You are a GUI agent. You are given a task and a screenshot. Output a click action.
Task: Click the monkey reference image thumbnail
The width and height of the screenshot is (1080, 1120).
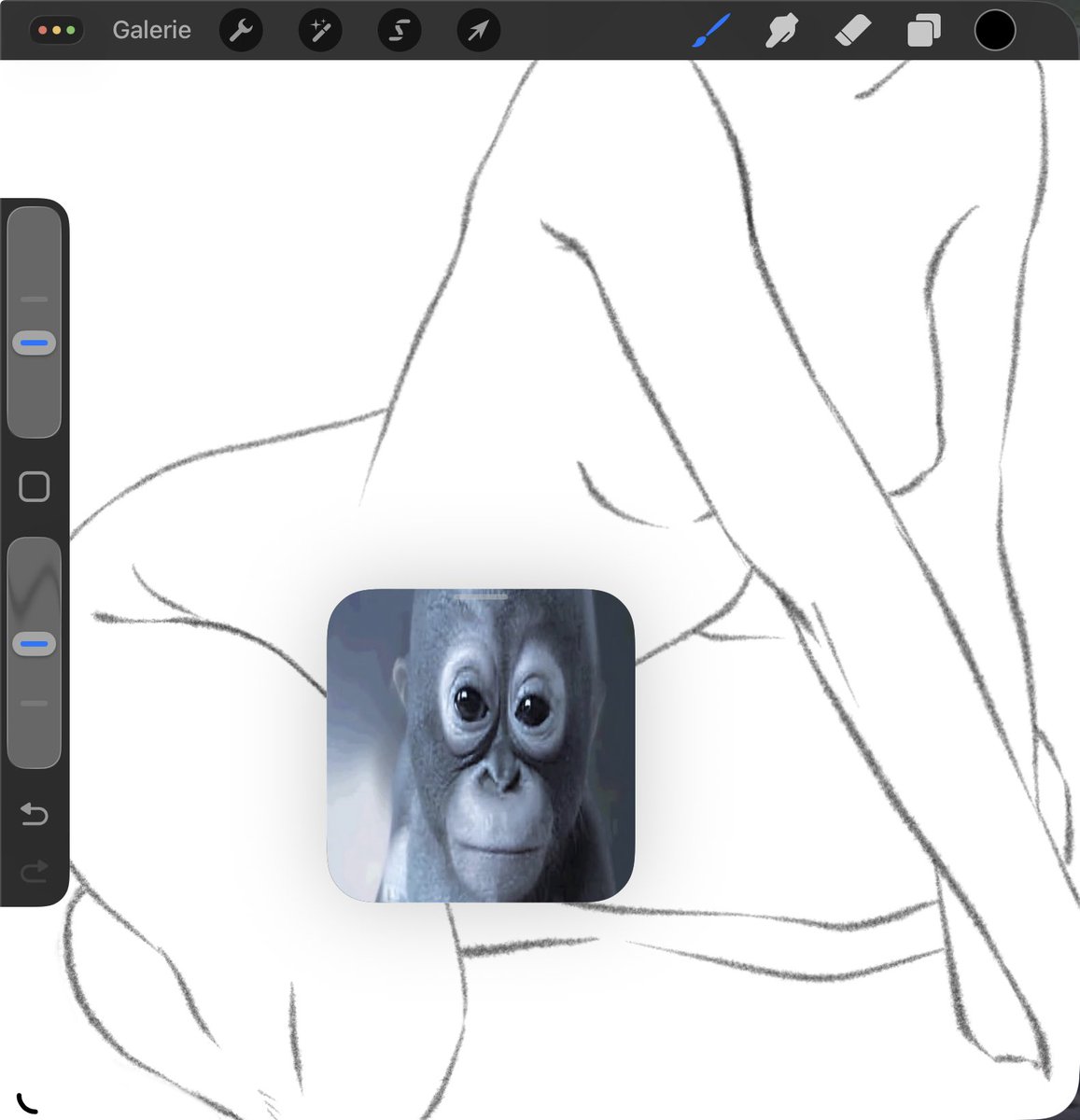(x=481, y=746)
